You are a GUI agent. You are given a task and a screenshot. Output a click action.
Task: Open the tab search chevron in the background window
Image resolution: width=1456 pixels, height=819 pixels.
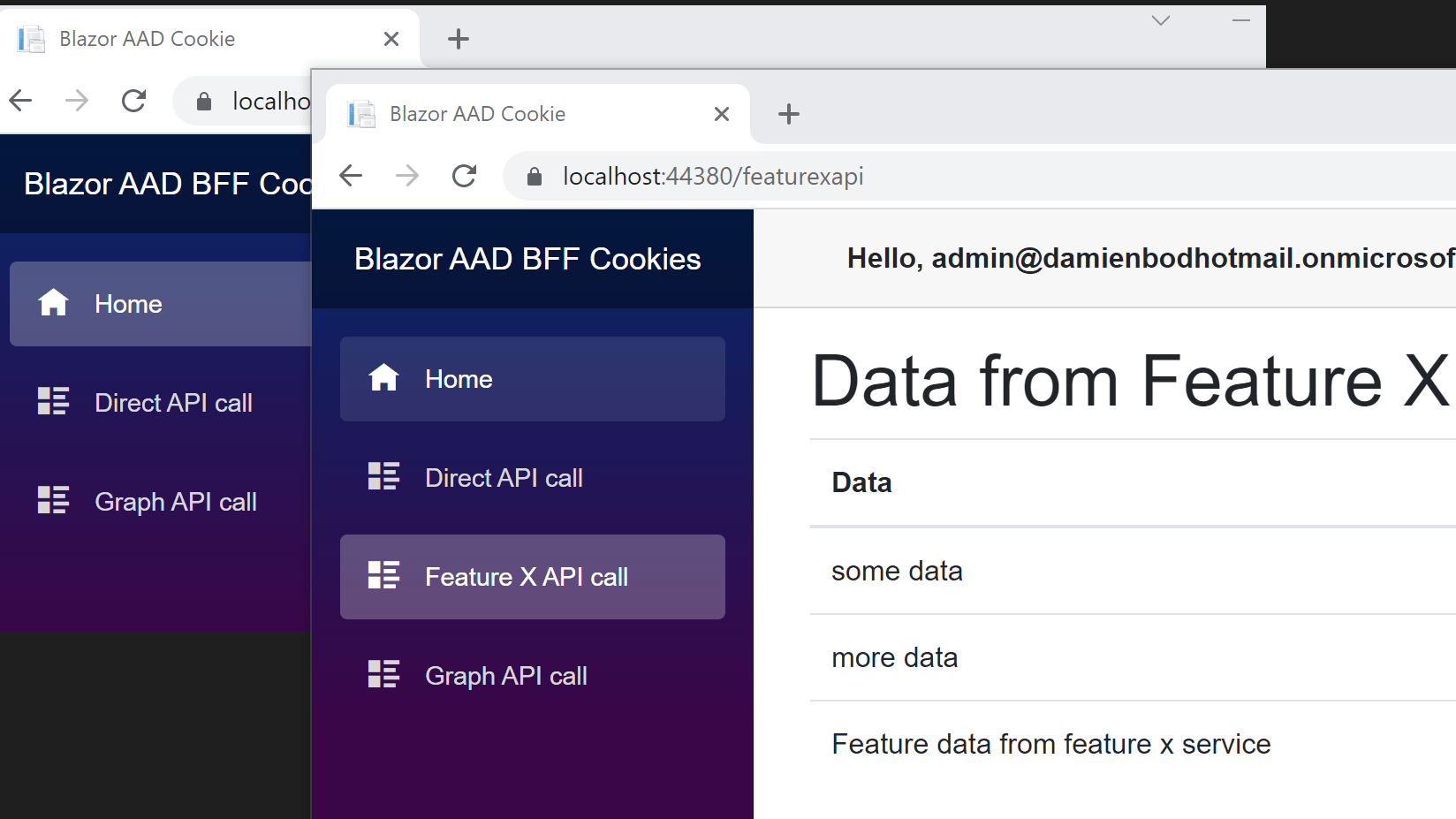coord(1160,21)
